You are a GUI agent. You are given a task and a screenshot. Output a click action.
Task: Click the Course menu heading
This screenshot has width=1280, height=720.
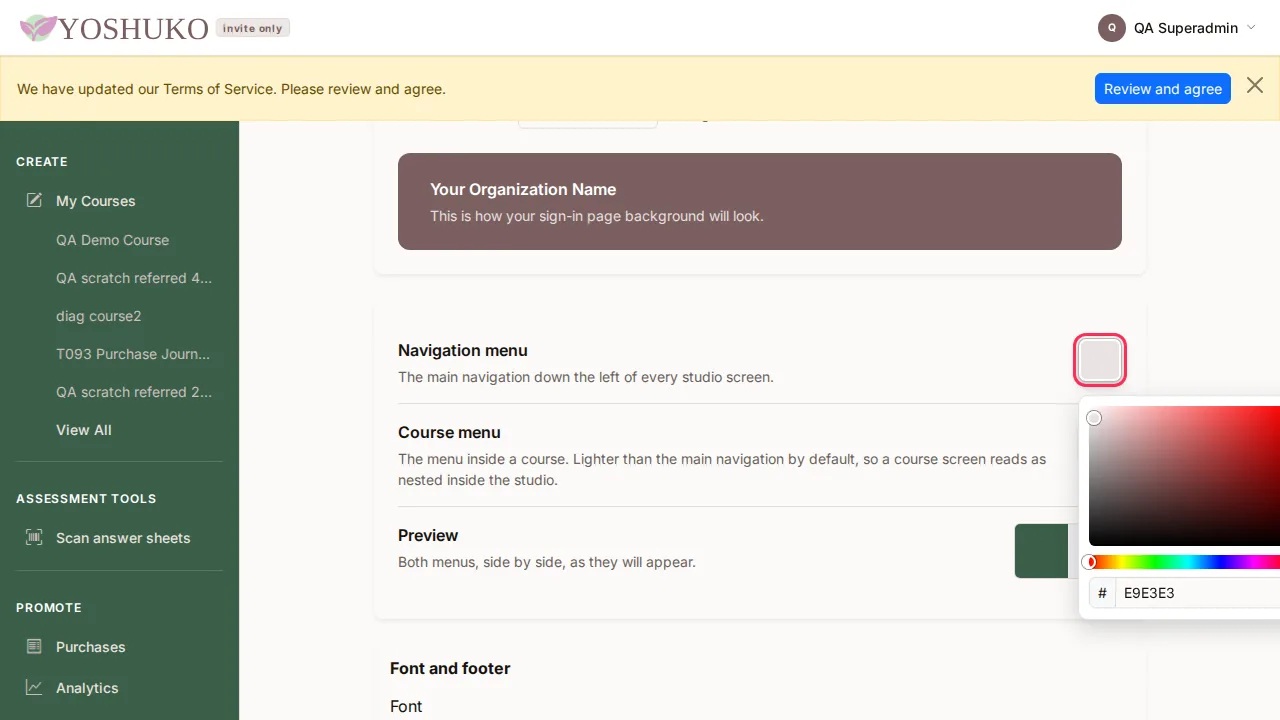click(449, 432)
